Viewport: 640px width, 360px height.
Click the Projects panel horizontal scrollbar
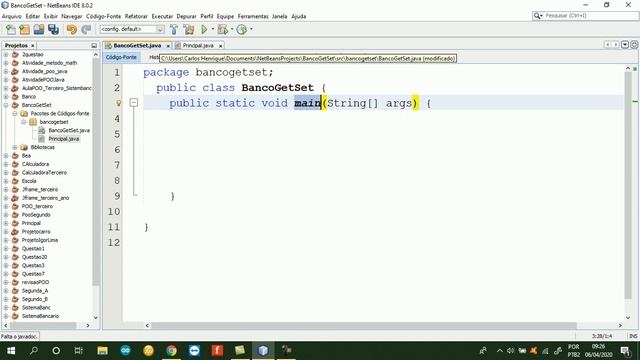(x=43, y=326)
